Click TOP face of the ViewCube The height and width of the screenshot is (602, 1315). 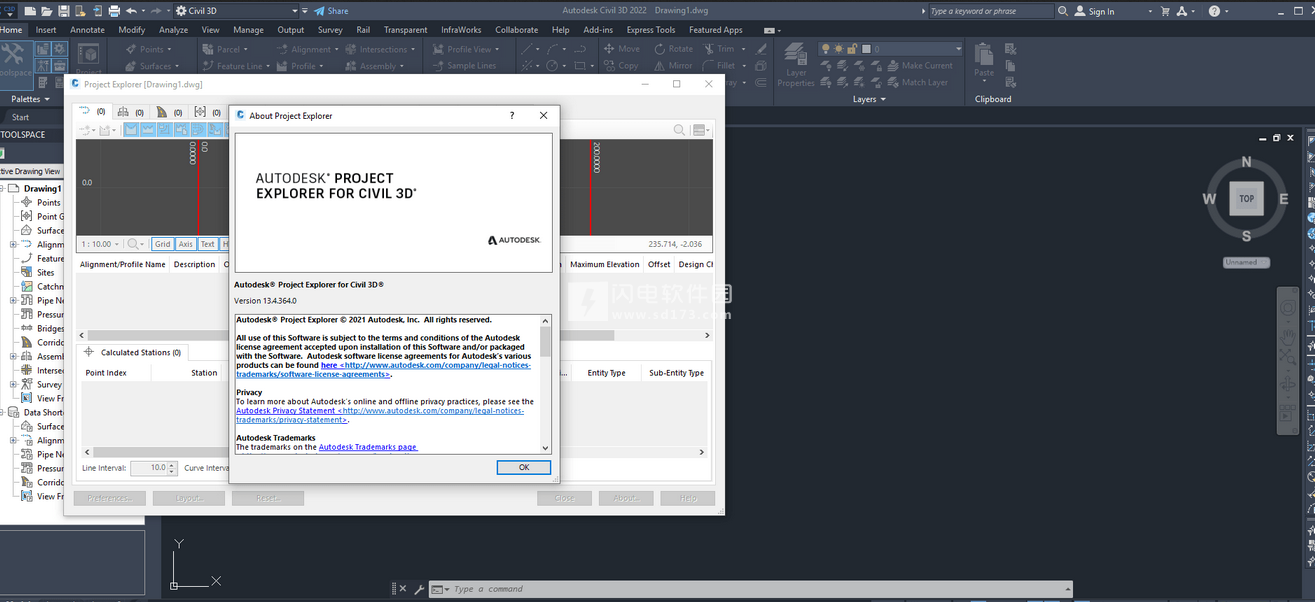pos(1246,198)
